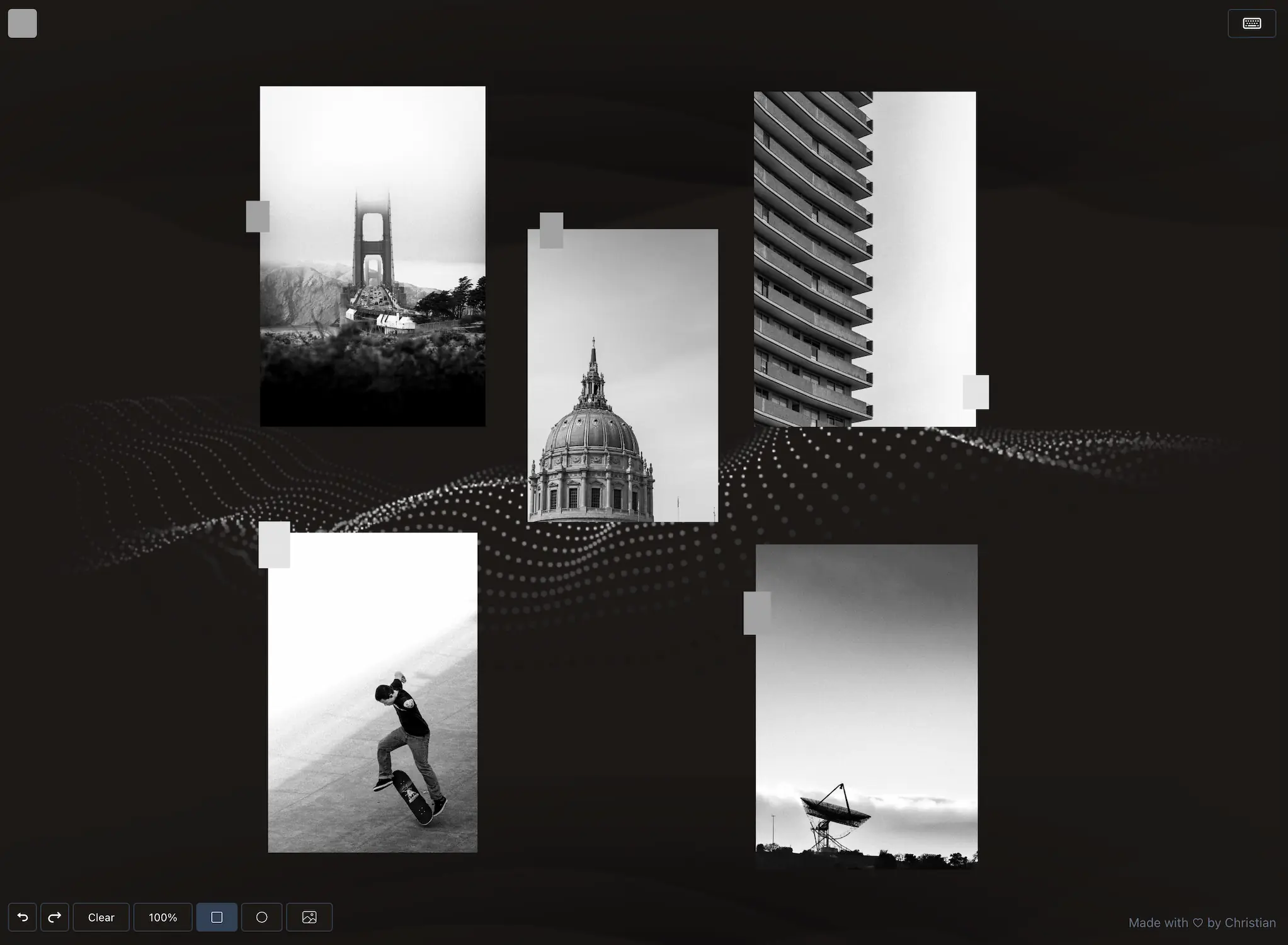1288x945 pixels.
Task: Open the keyboard shortcuts panel
Action: [x=1251, y=23]
